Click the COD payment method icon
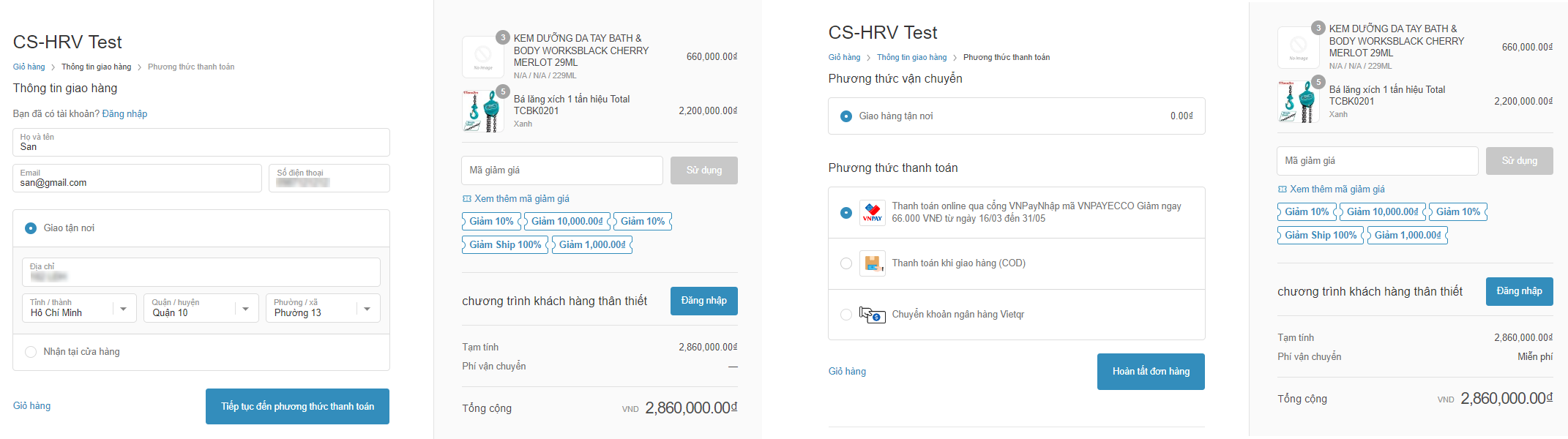 coord(872,263)
